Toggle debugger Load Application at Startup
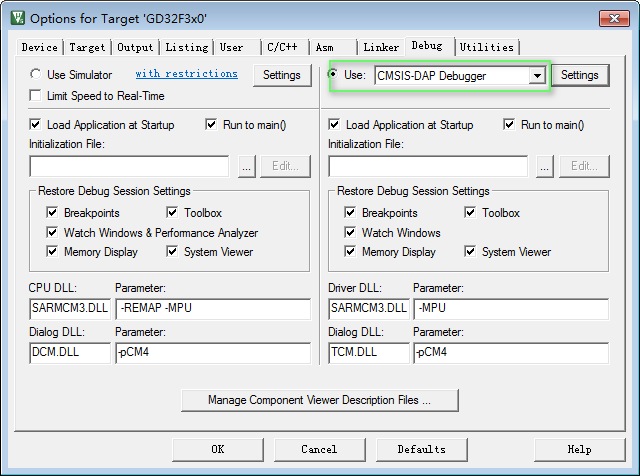 tap(334, 124)
